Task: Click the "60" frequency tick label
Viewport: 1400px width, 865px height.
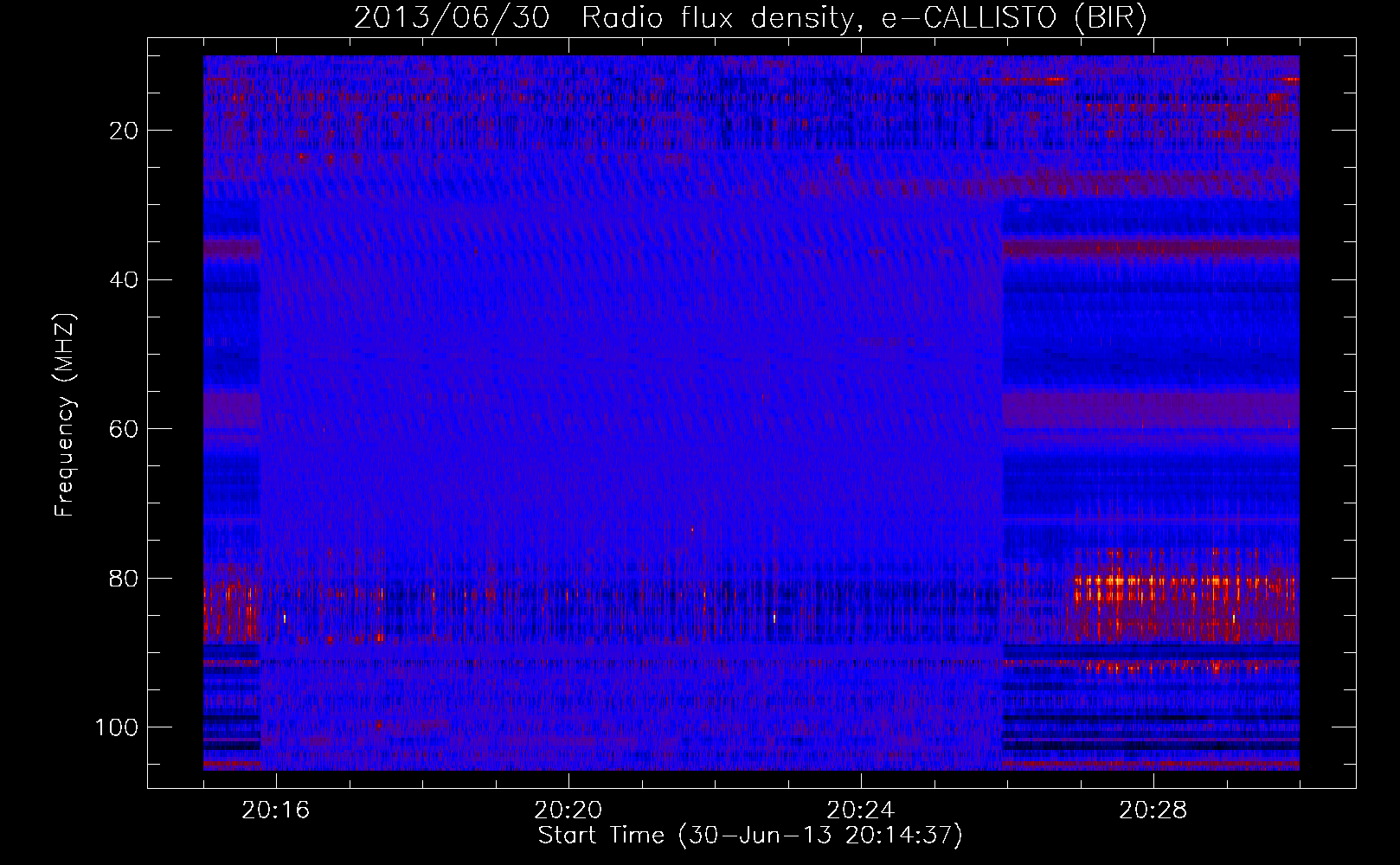Action: pyautogui.click(x=125, y=430)
